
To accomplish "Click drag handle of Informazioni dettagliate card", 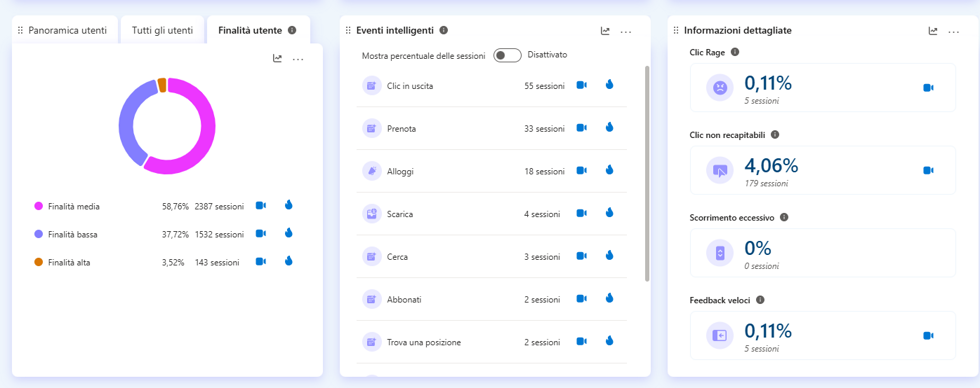I will pos(676,31).
